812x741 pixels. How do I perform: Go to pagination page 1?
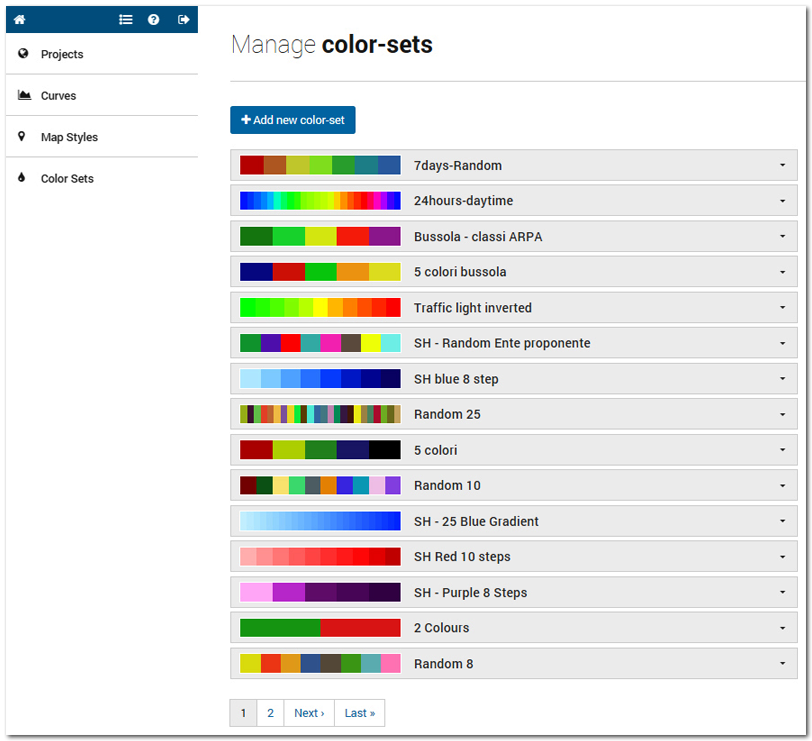pyautogui.click(x=243, y=713)
